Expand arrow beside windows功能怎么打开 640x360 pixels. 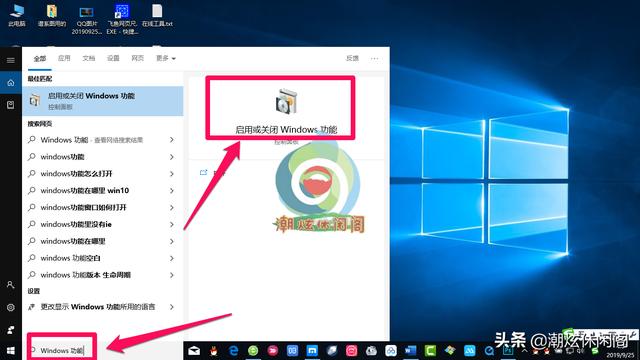(171, 174)
